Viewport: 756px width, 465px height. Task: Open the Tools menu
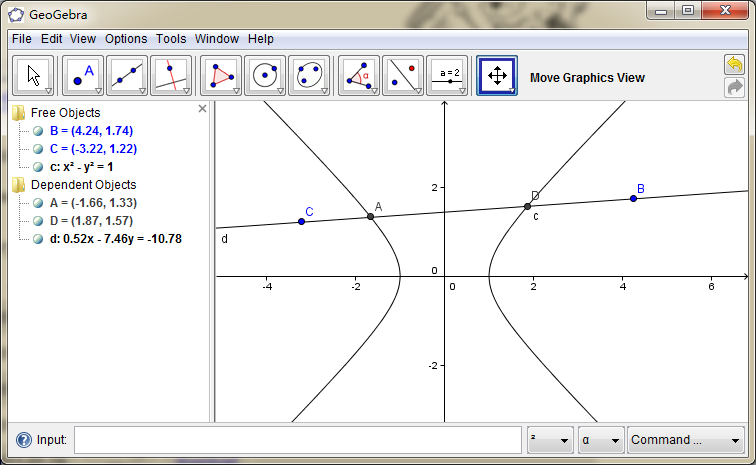[171, 39]
